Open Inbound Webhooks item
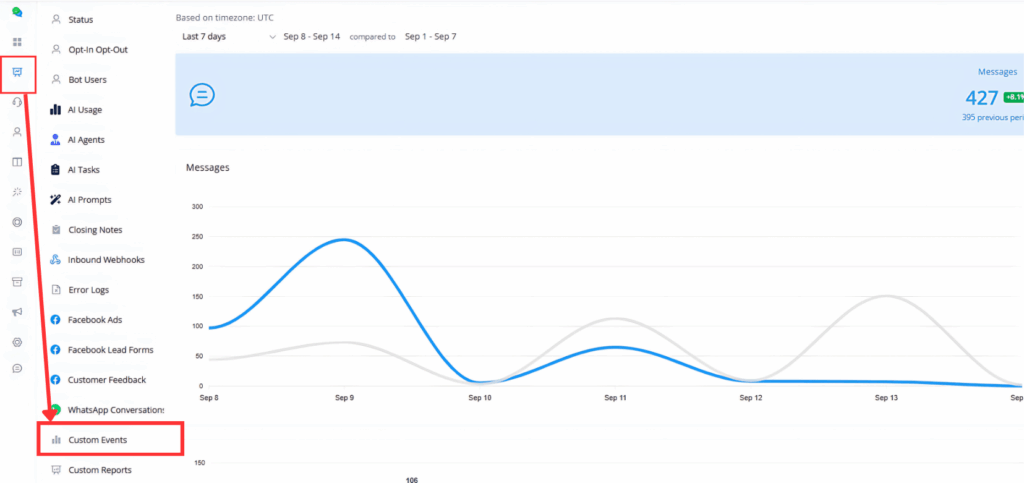Image resolution: width=1024 pixels, height=483 pixels. [105, 260]
